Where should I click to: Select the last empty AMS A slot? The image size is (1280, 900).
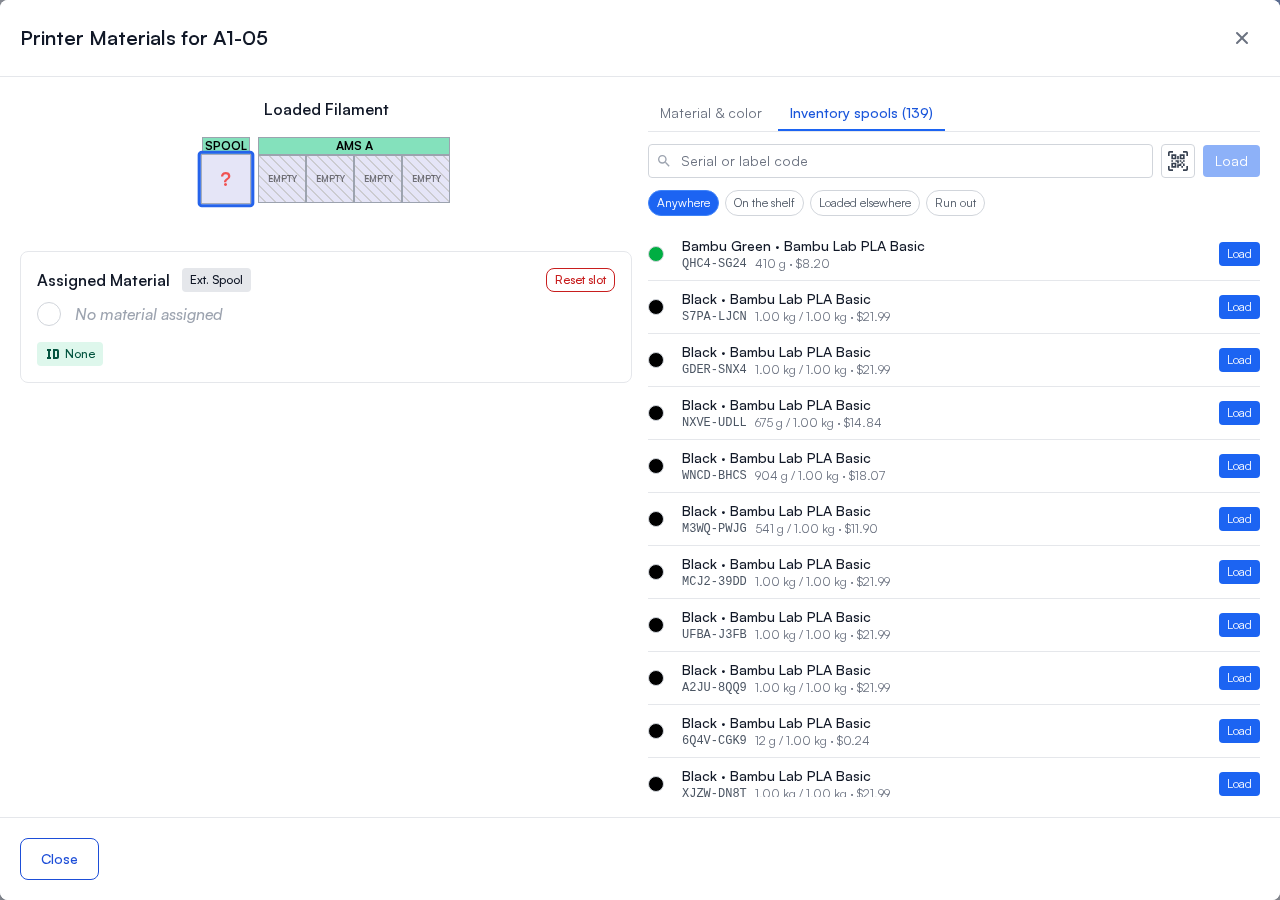pyautogui.click(x=426, y=179)
